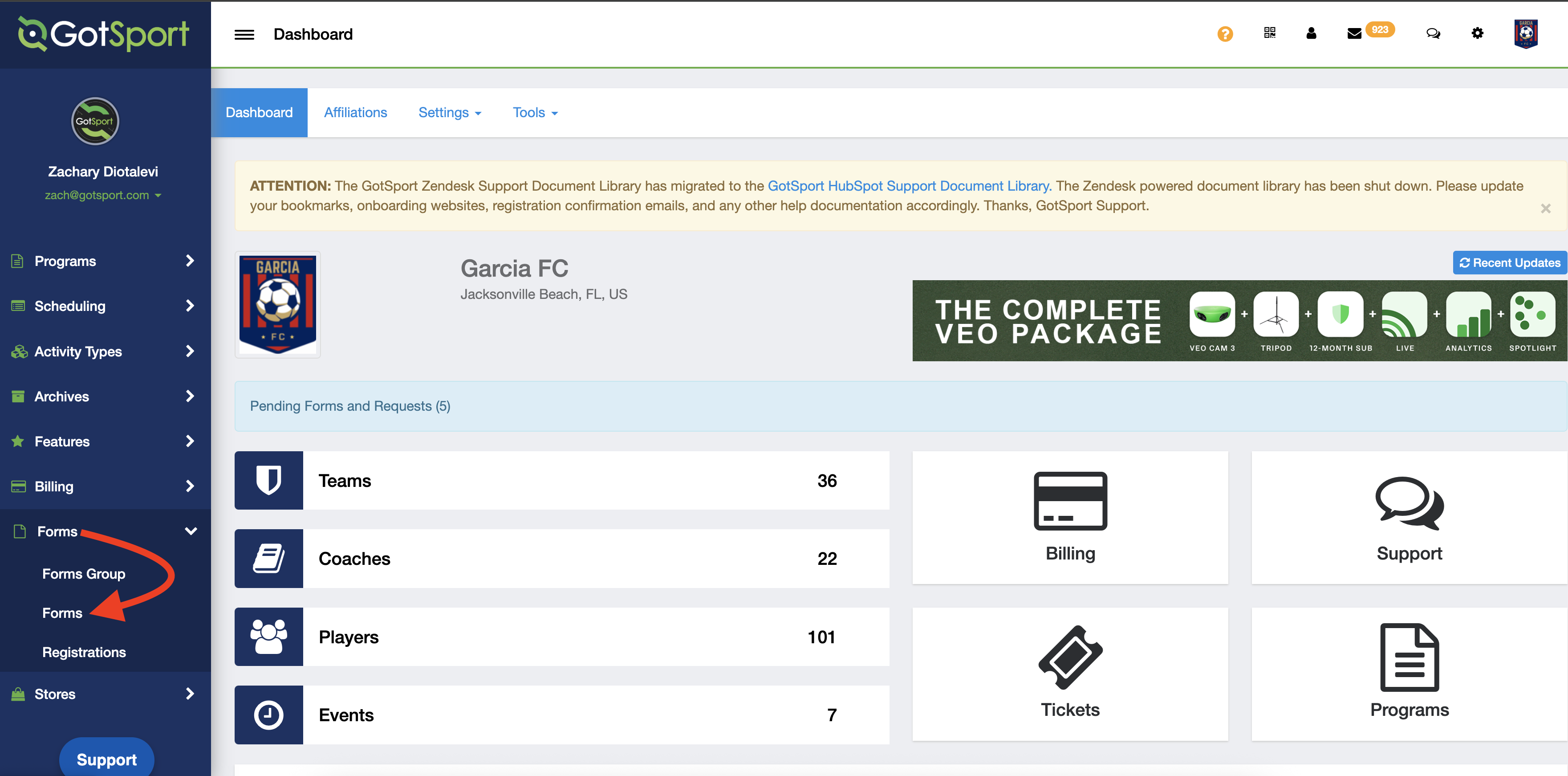Open the mail inbox envelope icon
Viewport: 1568px width, 776px height.
1354,34
